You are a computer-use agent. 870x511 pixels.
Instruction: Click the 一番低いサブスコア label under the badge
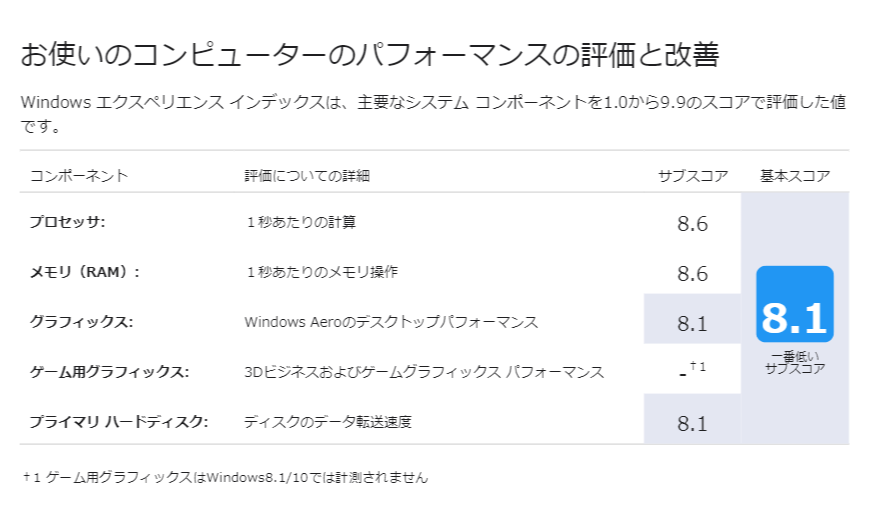(795, 362)
